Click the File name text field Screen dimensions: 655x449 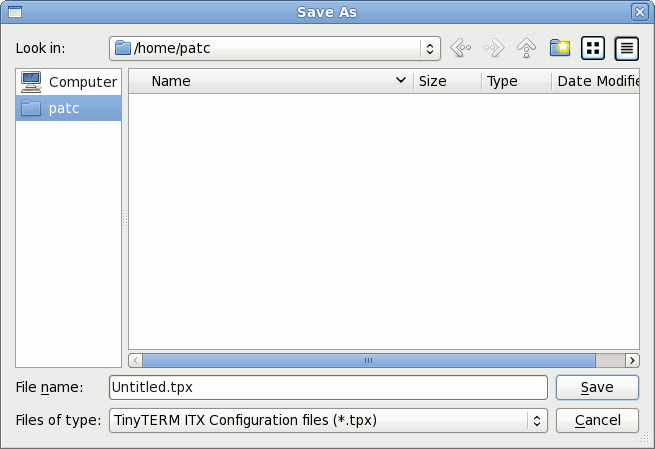[x=328, y=387]
